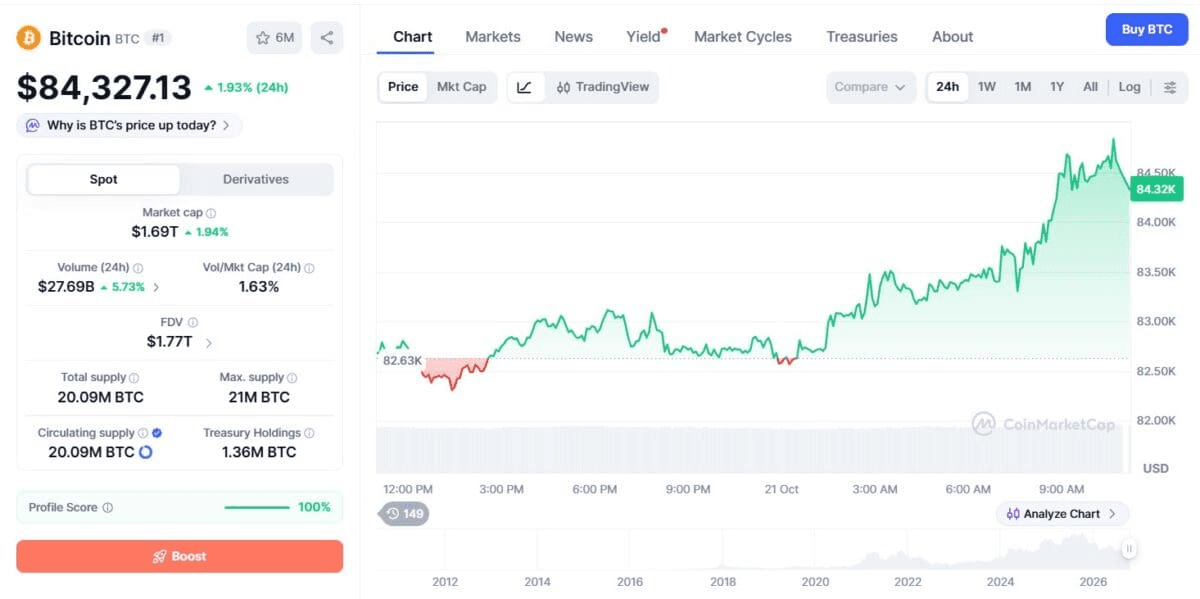Viewport: 1200px width, 599px height.
Task: Expand Why is BTC's price up today
Action: click(x=129, y=126)
